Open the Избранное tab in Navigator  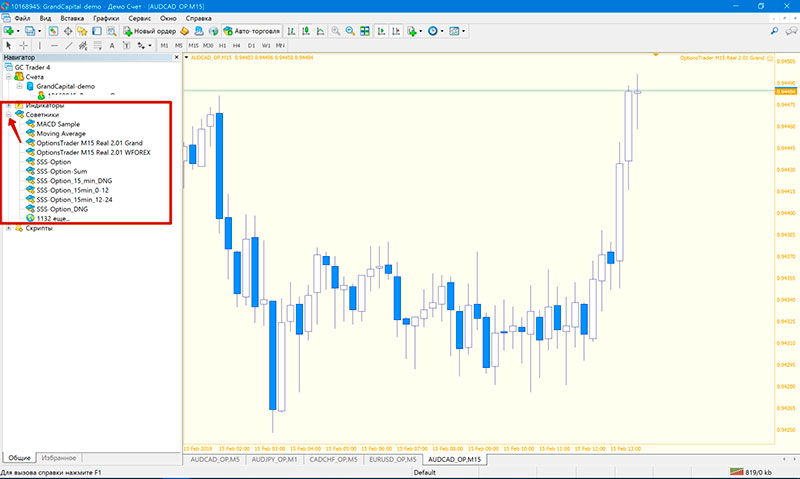62,457
